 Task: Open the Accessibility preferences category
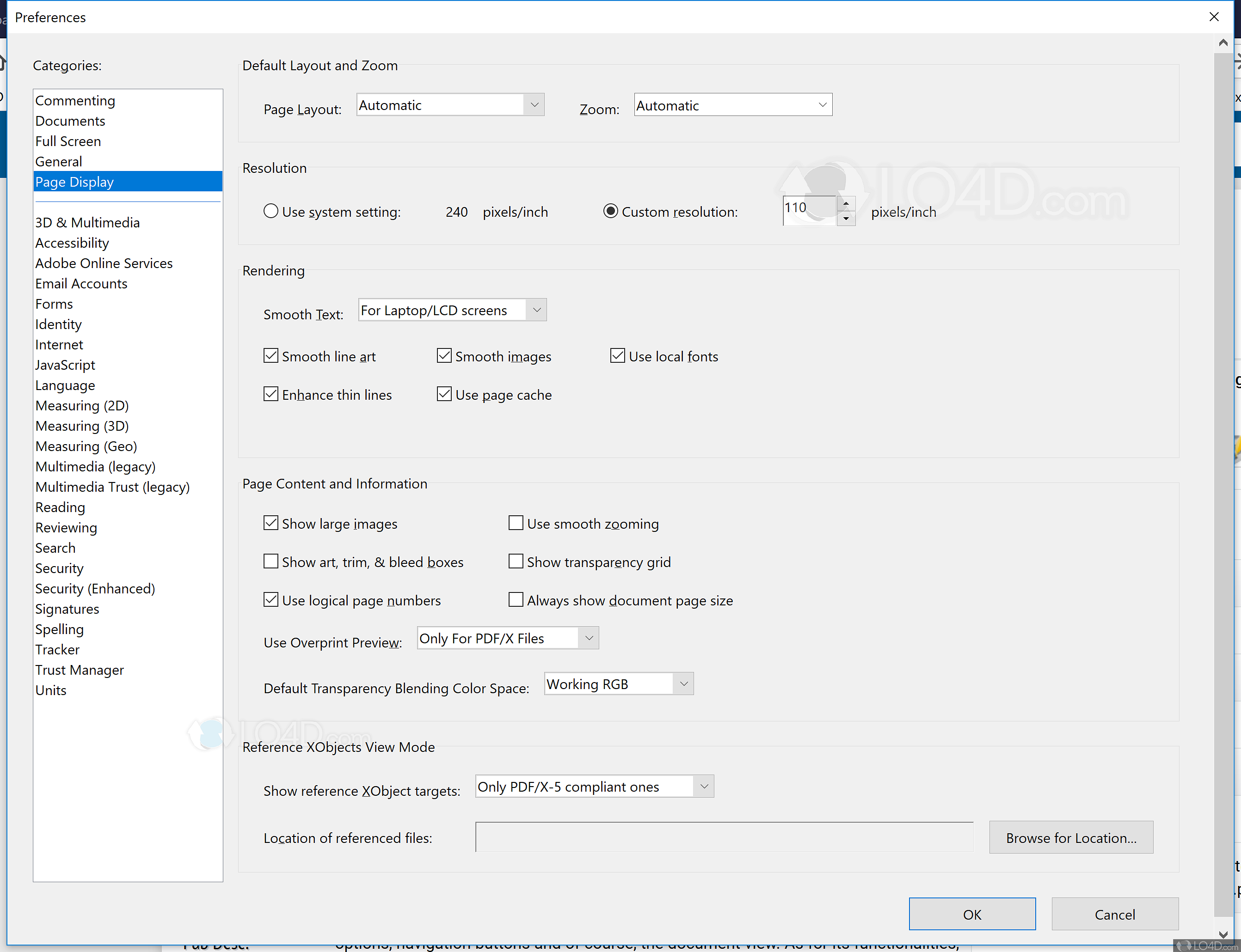(x=72, y=243)
